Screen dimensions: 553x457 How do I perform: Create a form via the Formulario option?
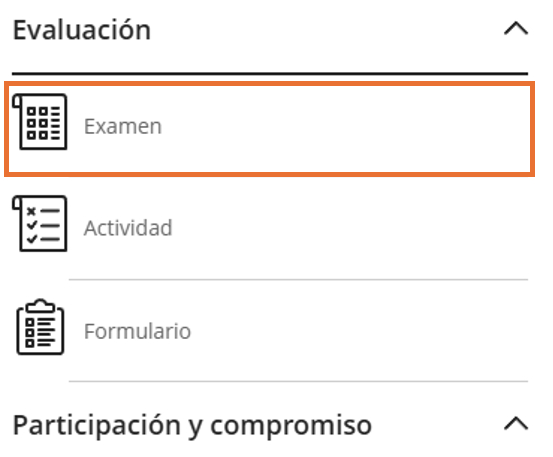pyautogui.click(x=270, y=331)
